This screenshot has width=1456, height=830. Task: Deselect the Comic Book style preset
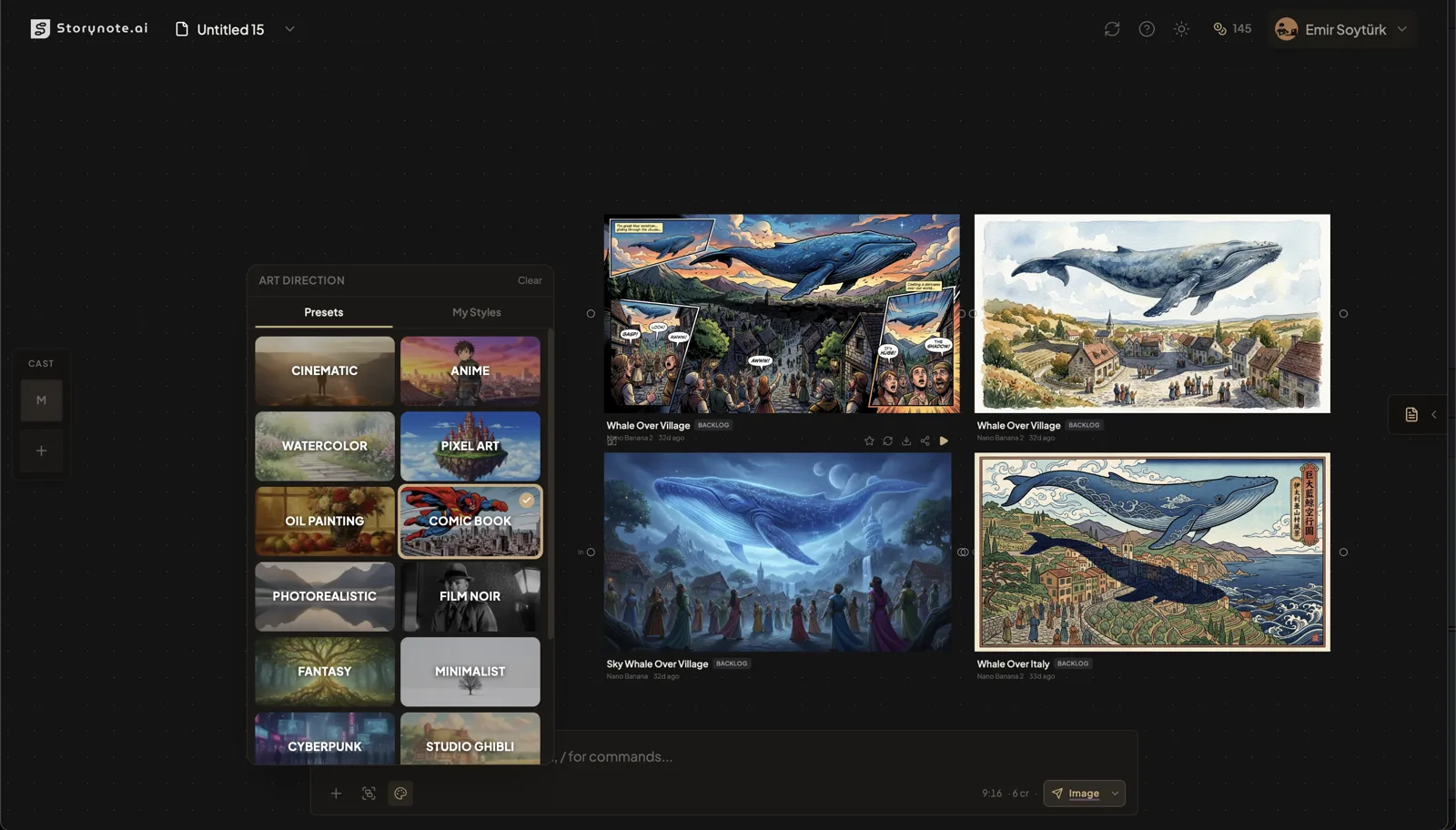470,521
